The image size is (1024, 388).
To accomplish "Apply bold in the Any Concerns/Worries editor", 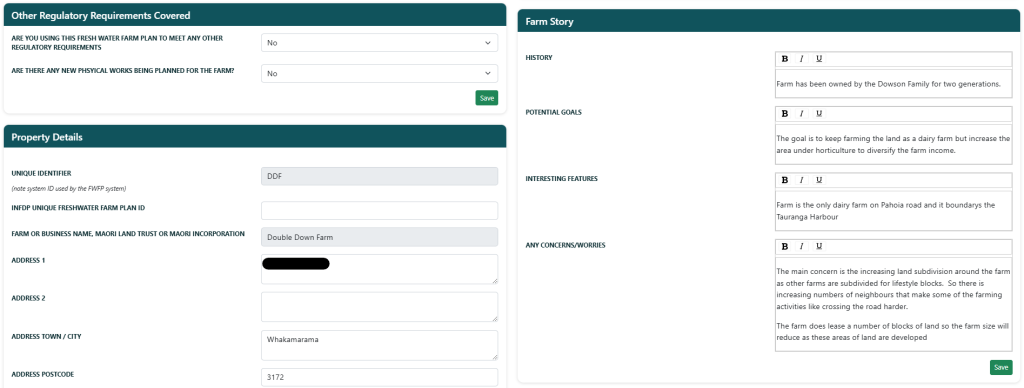I will 784,246.
